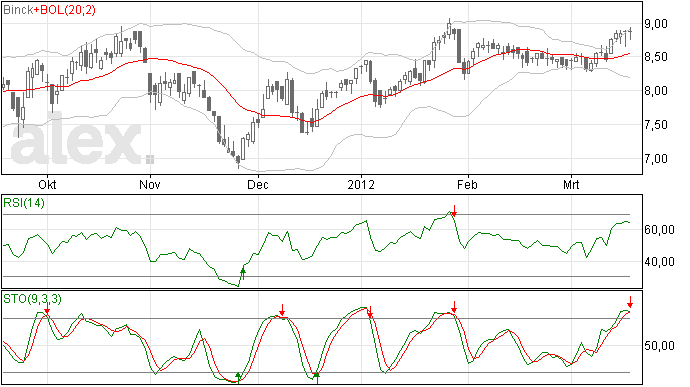Click the 7,50 price axis value
This screenshot has width=690, height=387.
click(656, 125)
